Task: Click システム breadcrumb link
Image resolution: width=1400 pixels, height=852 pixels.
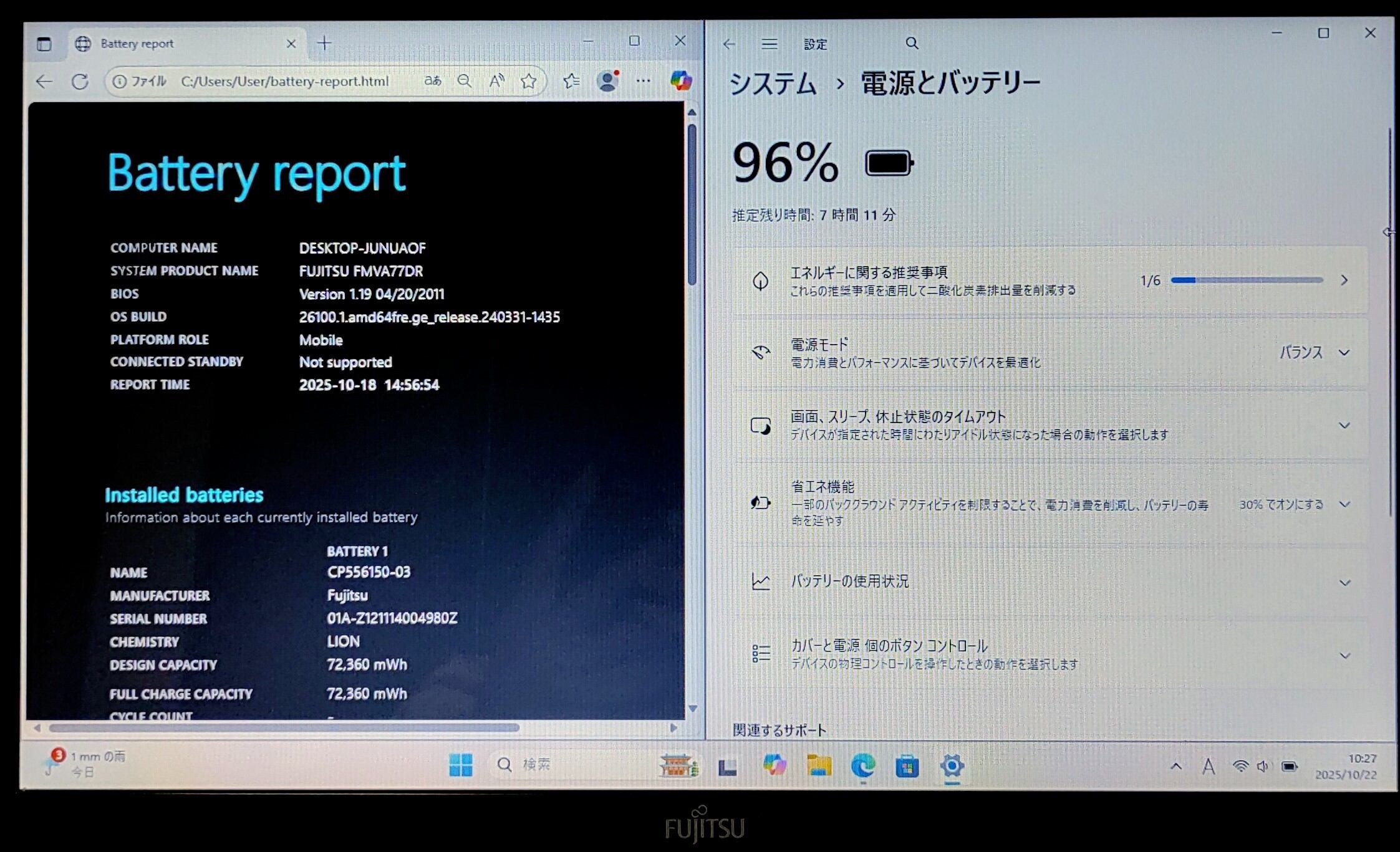Action: tap(773, 84)
